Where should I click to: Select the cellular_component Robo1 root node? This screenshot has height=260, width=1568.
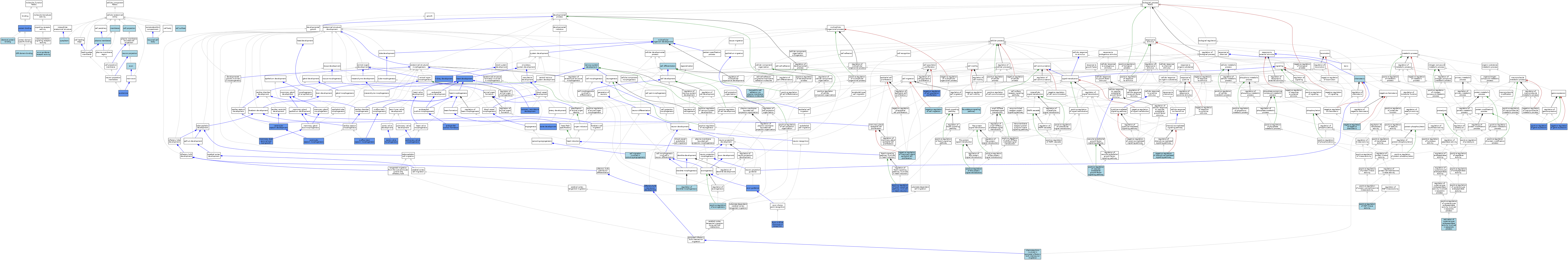(115, 4)
